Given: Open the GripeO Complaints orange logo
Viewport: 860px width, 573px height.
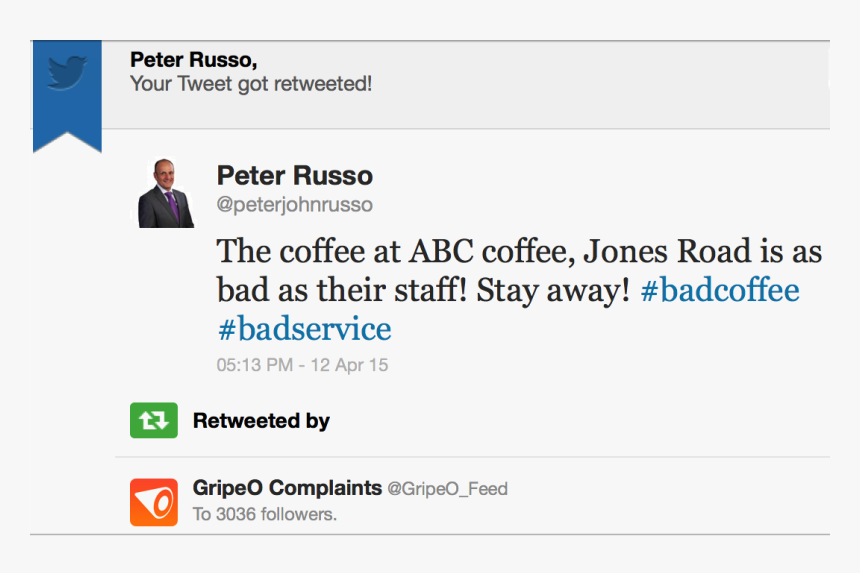Looking at the screenshot, I should click(153, 502).
